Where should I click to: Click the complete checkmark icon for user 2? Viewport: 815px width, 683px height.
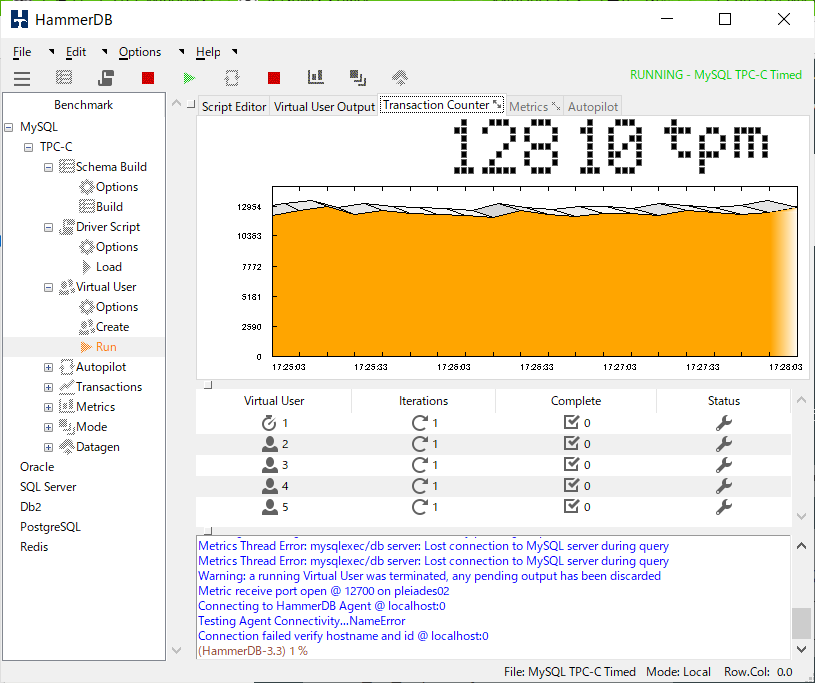click(571, 443)
